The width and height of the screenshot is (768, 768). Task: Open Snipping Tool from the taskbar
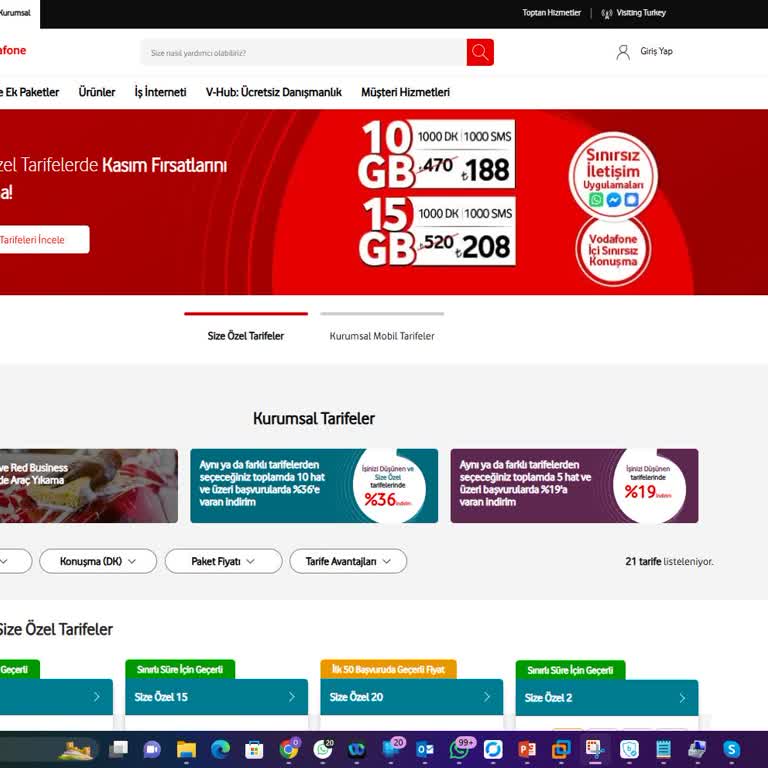tap(595, 749)
